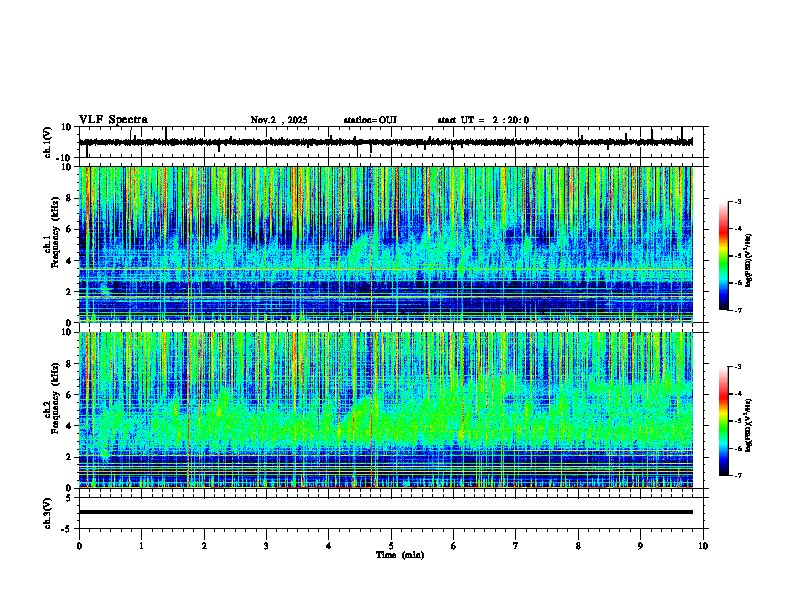Click the "2" tick on time axis
This screenshot has height=612, width=792.
point(204,546)
